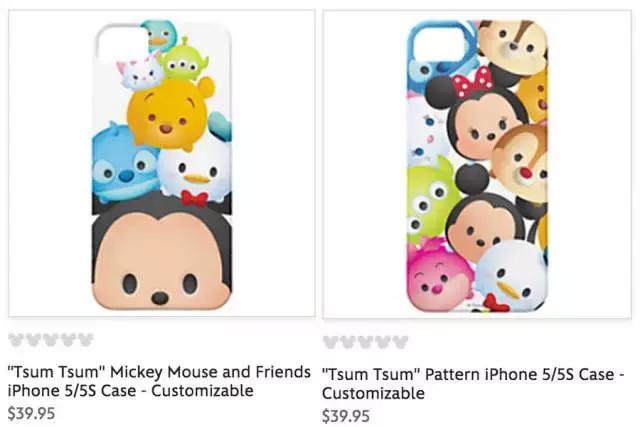Click first Mickey rating icon under Mickey and Friends case
This screenshot has height=427, width=640.
click(x=16, y=340)
